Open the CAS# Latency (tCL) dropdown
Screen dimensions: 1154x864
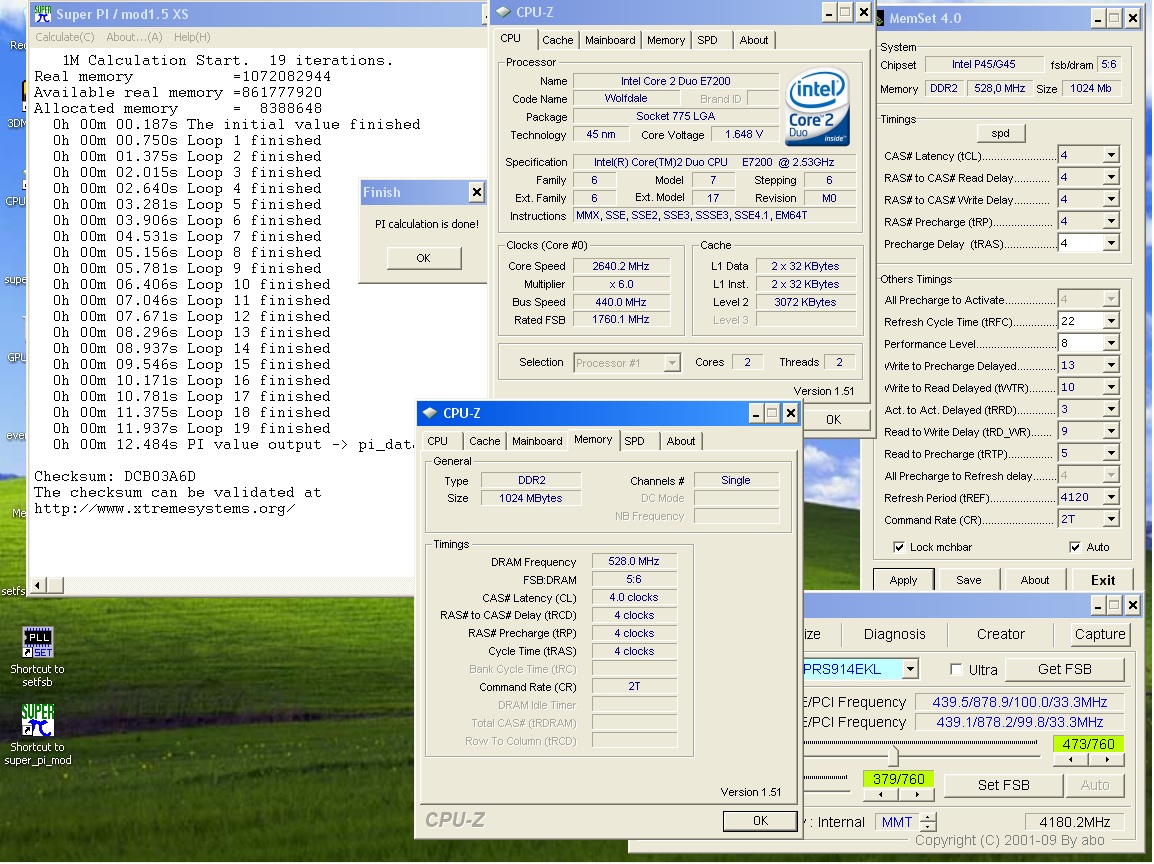1111,155
